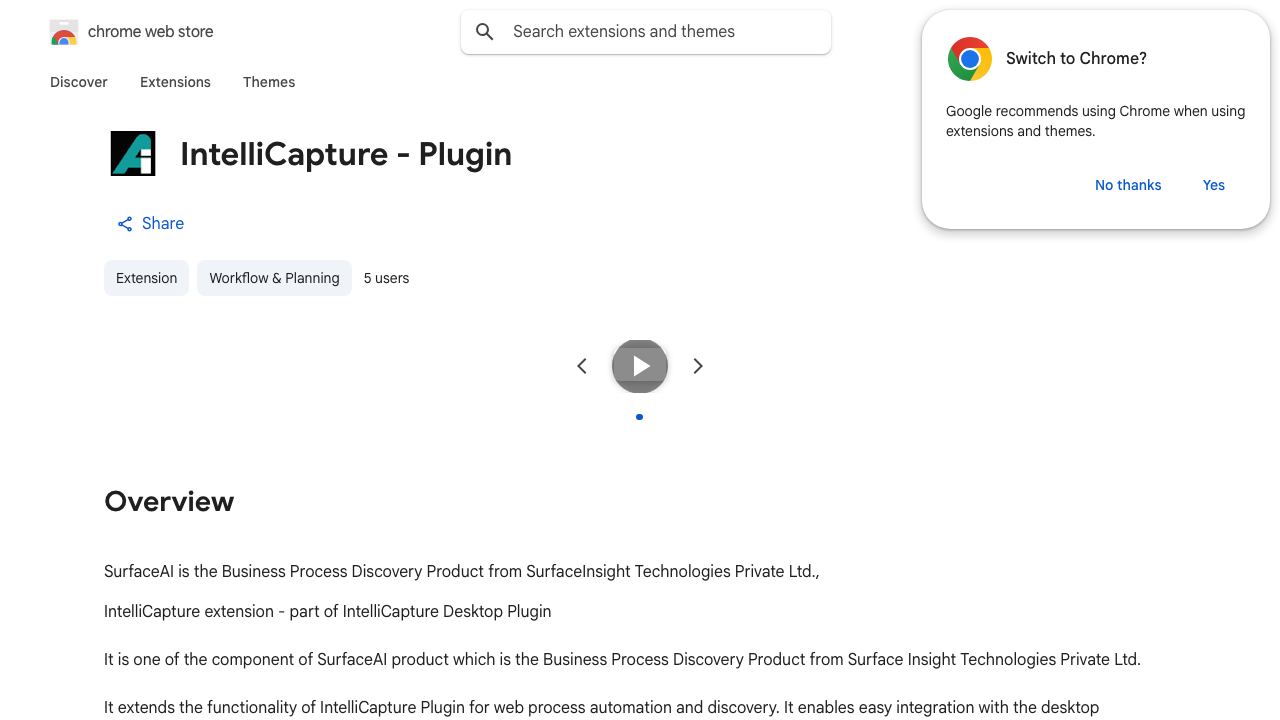The width and height of the screenshot is (1280, 720).
Task: Click the 'Switch to Chrome?' popup title
Action: tap(1076, 58)
